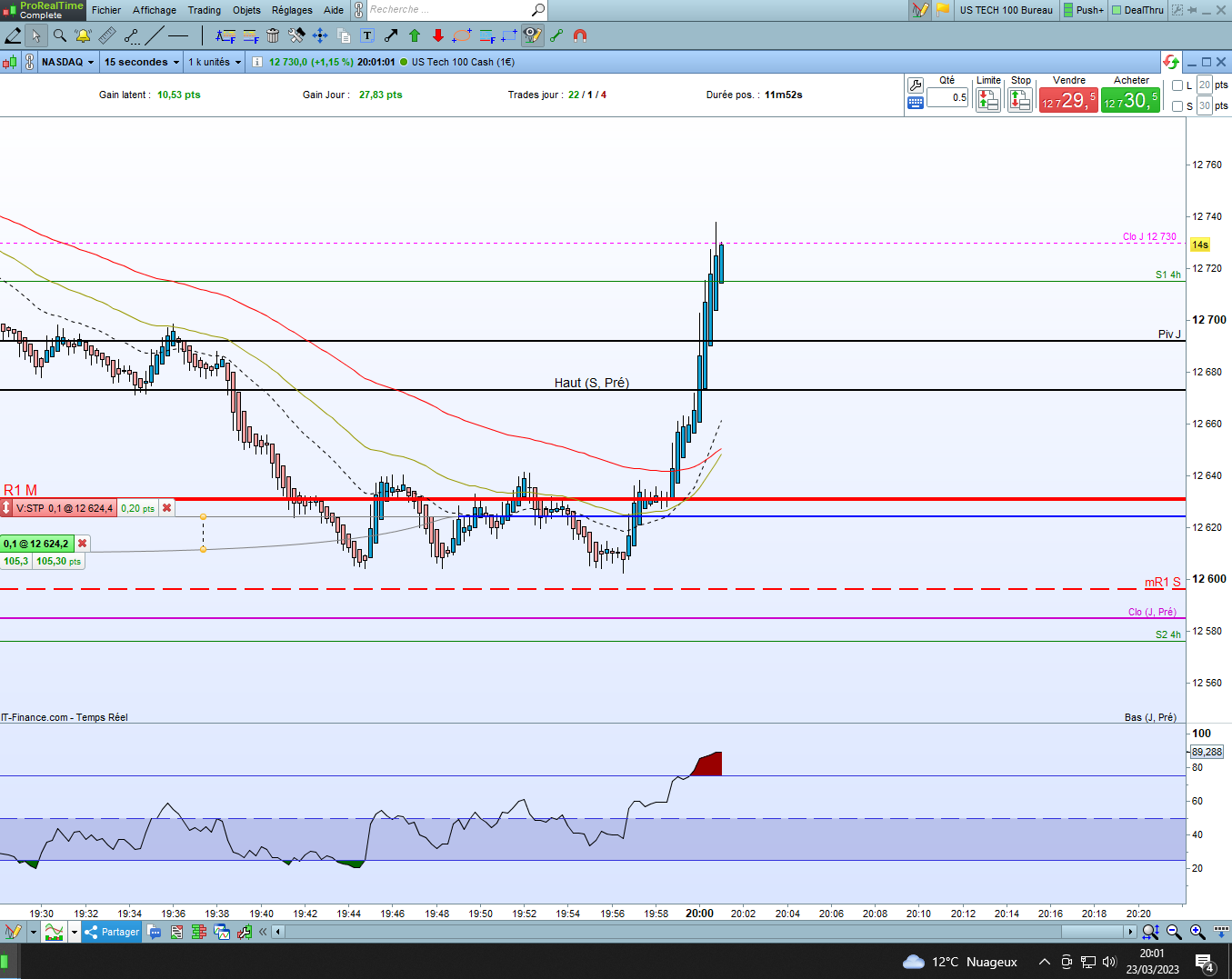Expand the indicators dropdown arrow in bottom toolbar
Viewport: 1232px width, 979px height.
[75, 932]
